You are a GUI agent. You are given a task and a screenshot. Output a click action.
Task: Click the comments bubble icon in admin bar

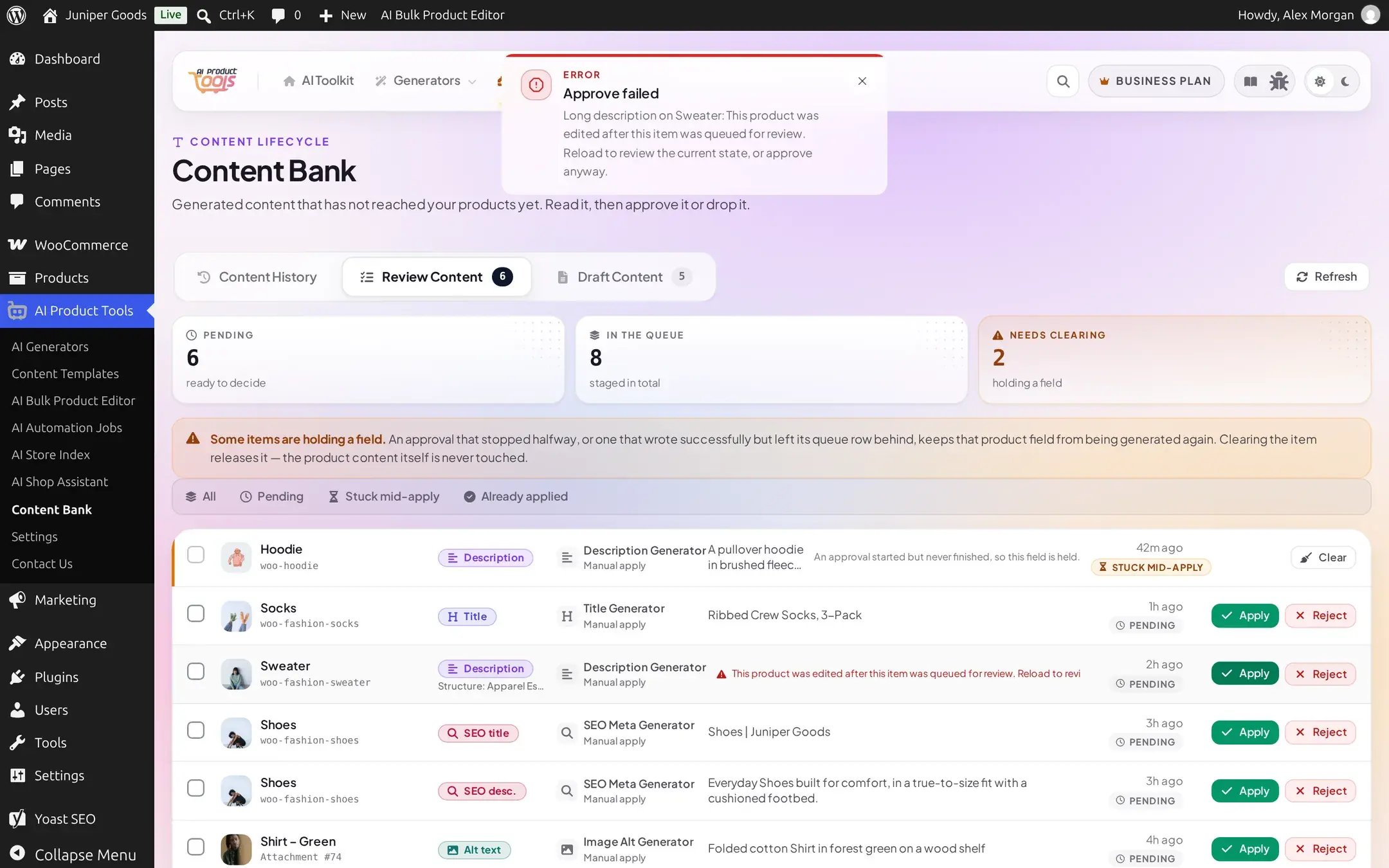pos(278,15)
